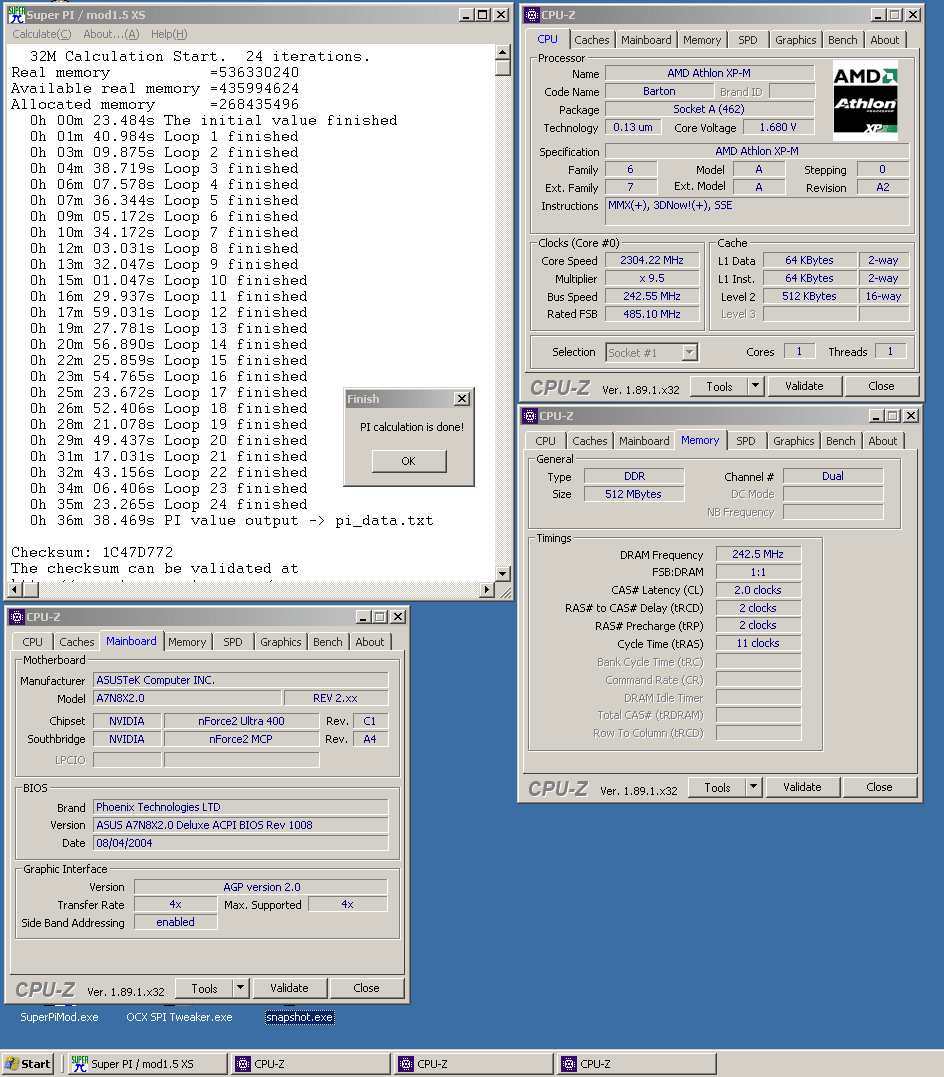Open Bench tab in the top-right CPU-Z window

coord(842,40)
